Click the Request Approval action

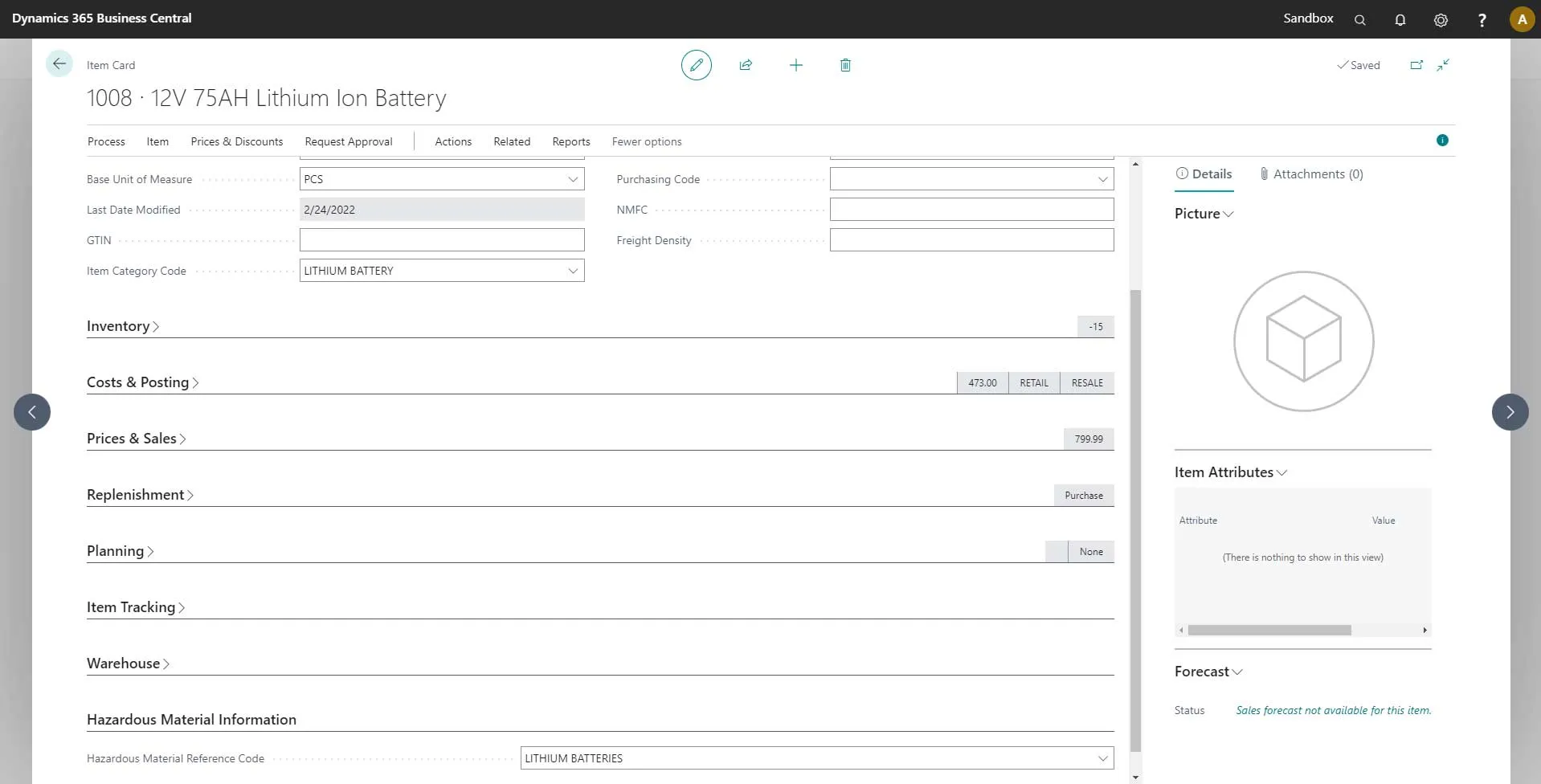coord(348,141)
